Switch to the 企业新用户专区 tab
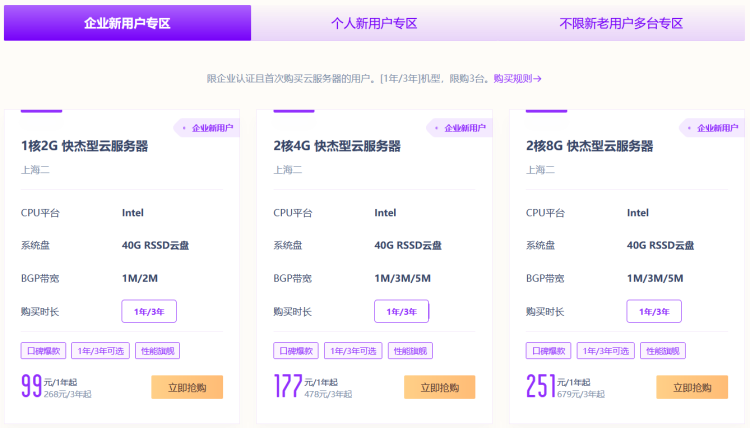750x428 pixels. point(127,23)
